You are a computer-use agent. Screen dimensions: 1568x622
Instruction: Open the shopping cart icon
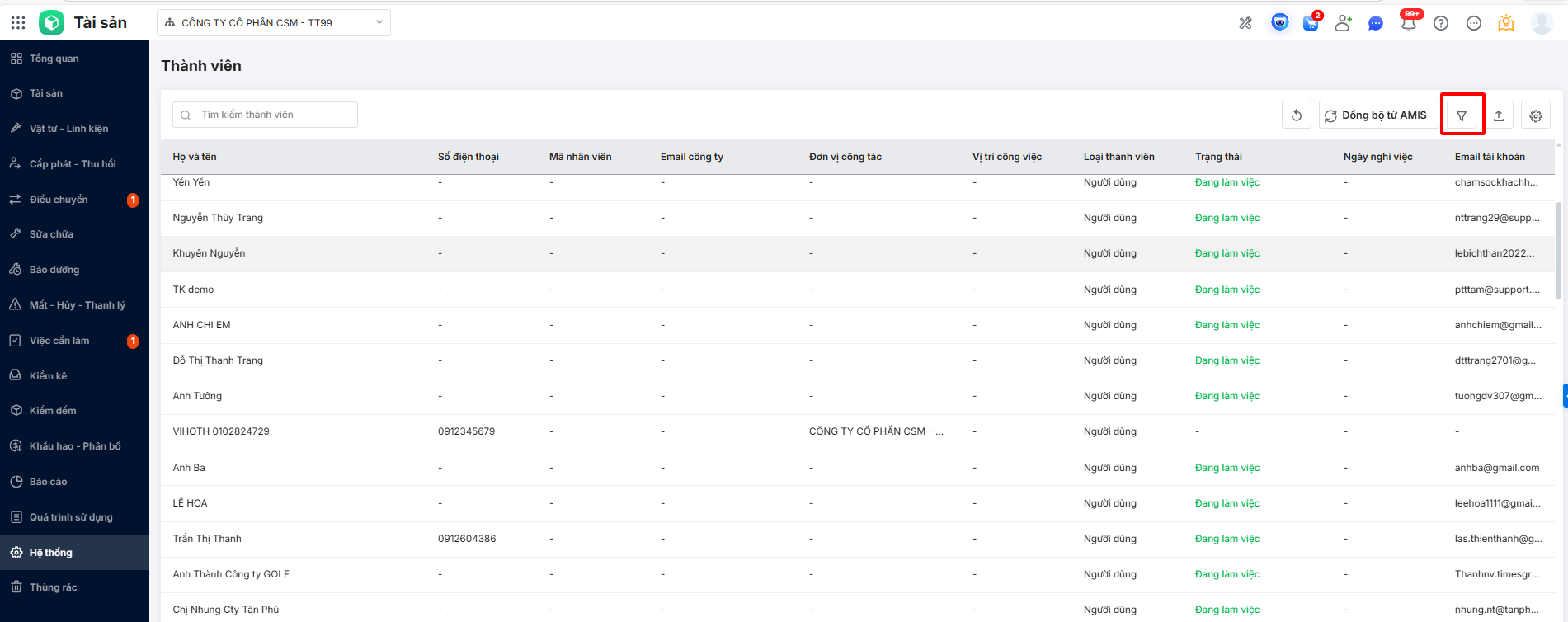[1311, 23]
